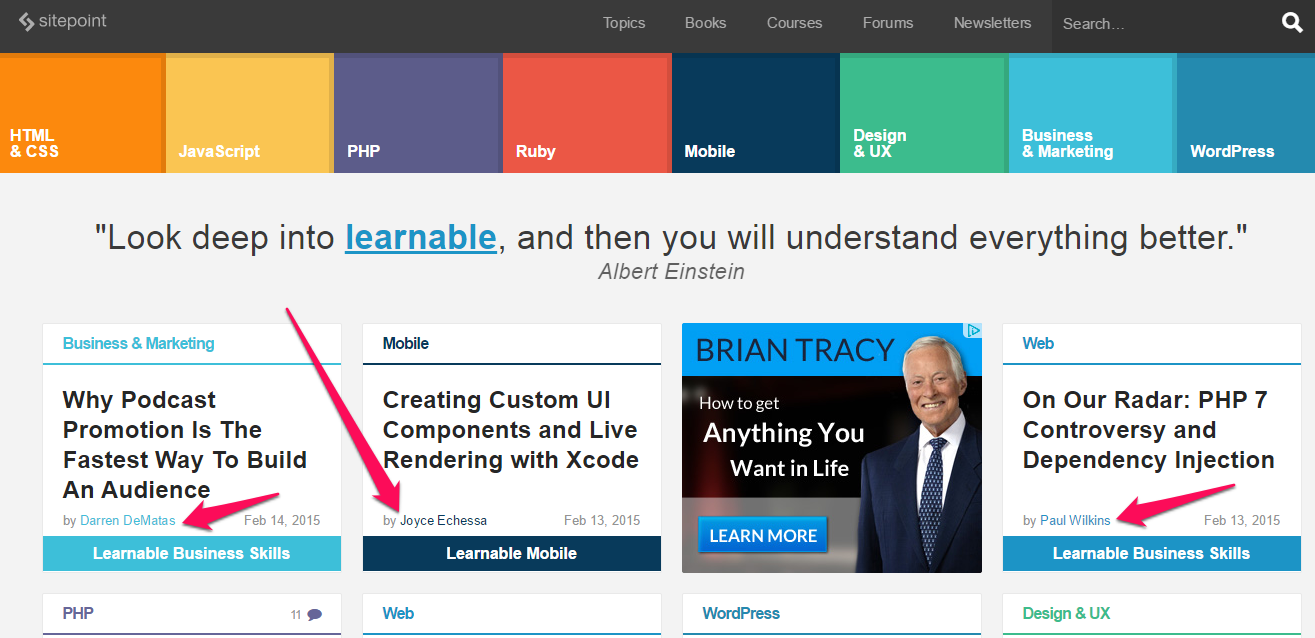The width and height of the screenshot is (1315, 638).
Task: Click Learnable Business Skills under PHP 7 article
Action: coord(1152,553)
